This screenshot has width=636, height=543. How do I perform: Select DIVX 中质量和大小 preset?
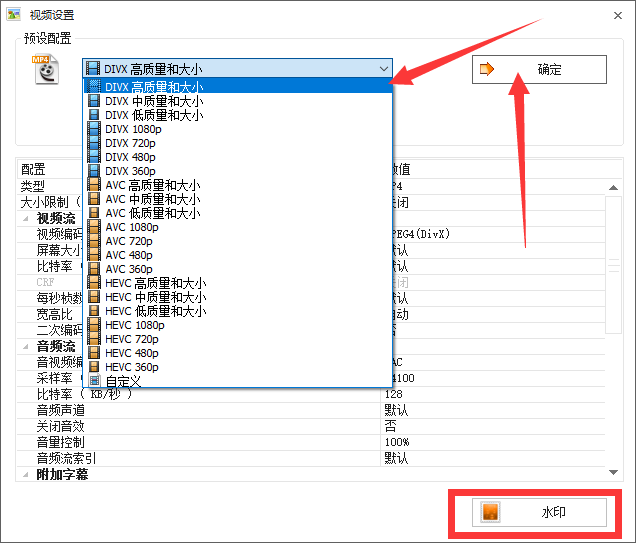point(238,101)
